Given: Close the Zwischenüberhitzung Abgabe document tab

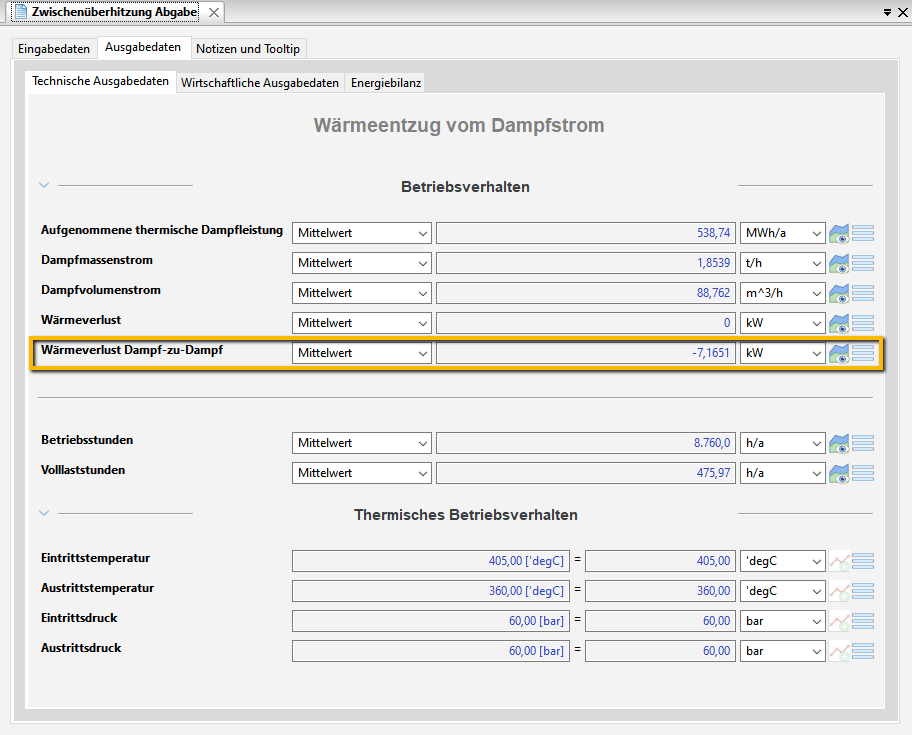Looking at the screenshot, I should (214, 12).
